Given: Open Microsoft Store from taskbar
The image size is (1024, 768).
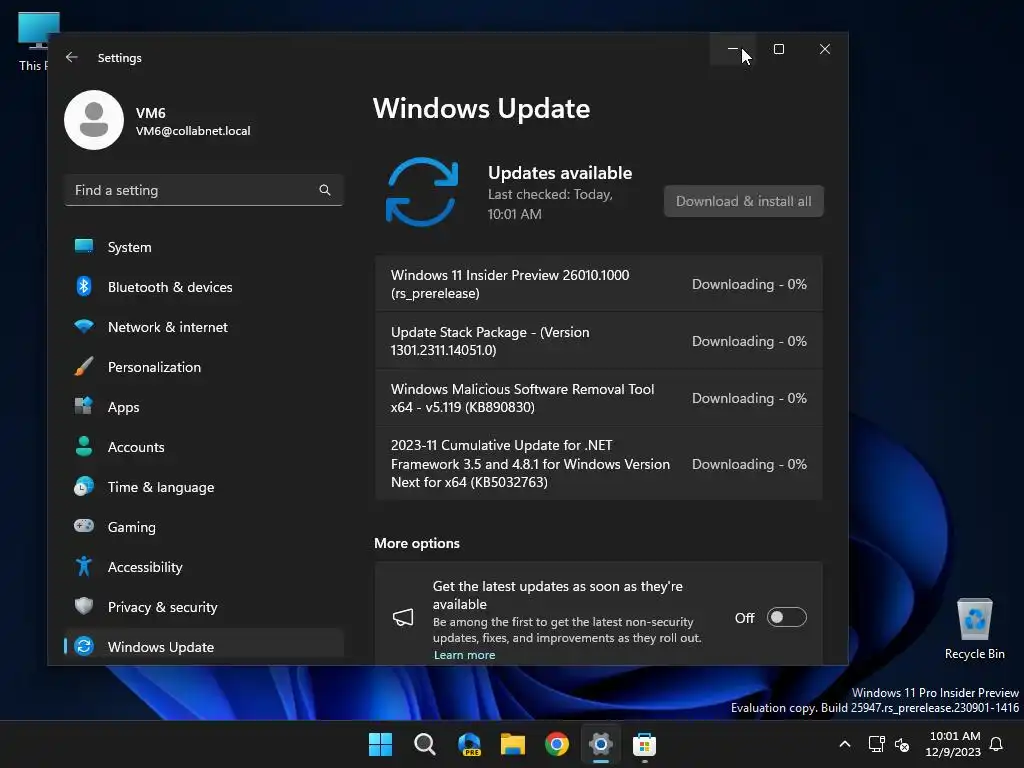Looking at the screenshot, I should point(644,744).
